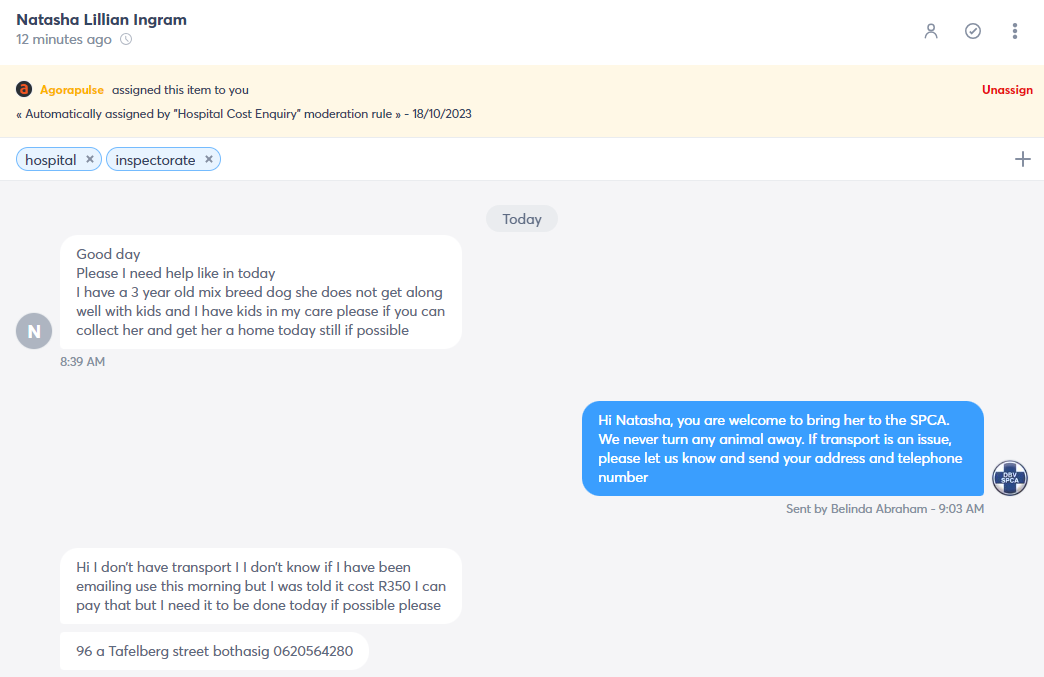This screenshot has height=677, width=1044.
Task: Open the three-dot more options menu
Action: tap(1015, 31)
